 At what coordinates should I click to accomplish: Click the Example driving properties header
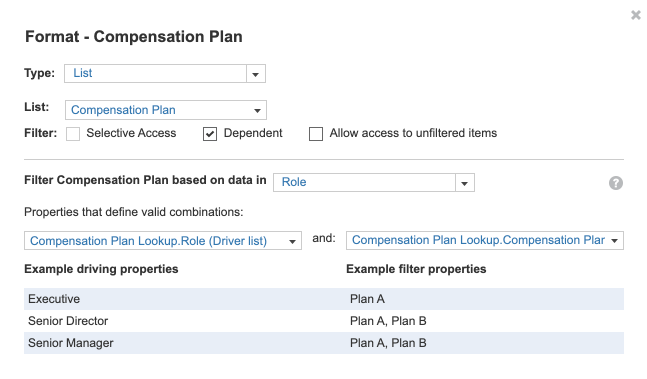tap(101, 269)
